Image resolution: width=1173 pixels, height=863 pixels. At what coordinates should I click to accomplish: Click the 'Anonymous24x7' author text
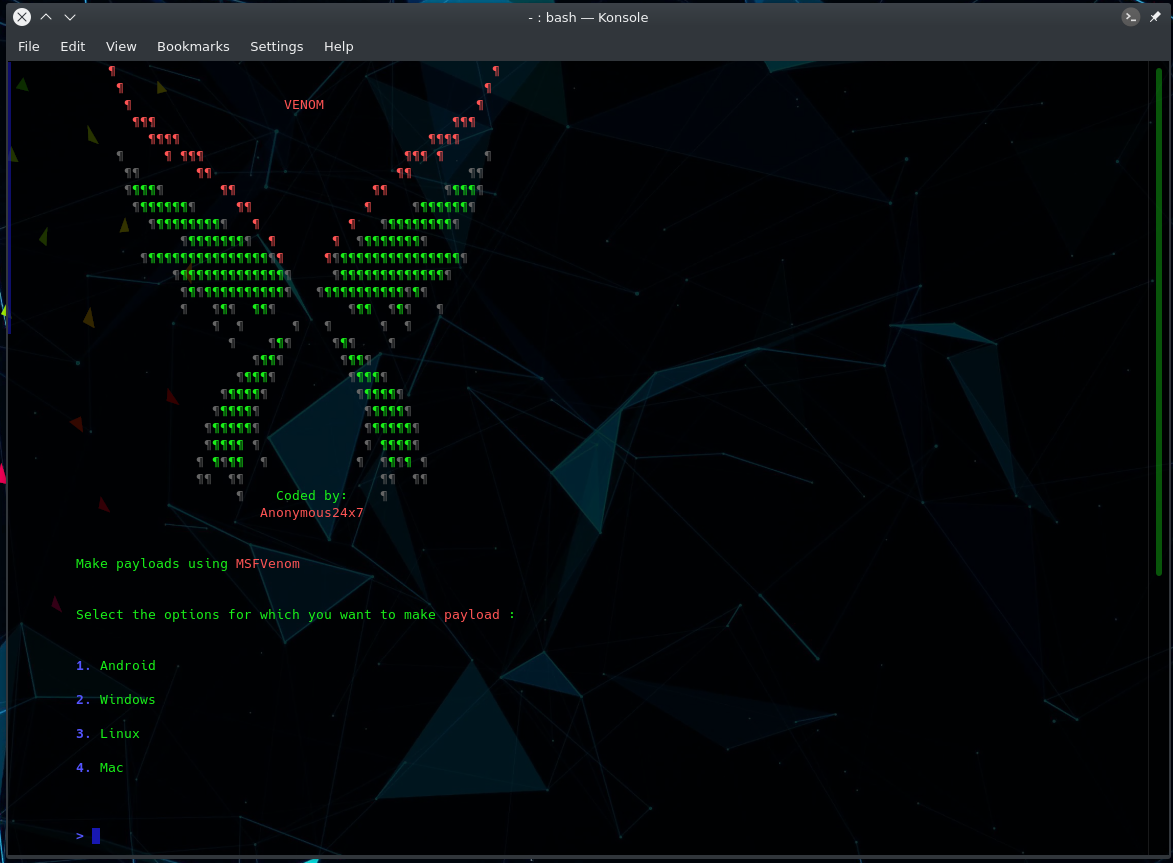click(311, 512)
